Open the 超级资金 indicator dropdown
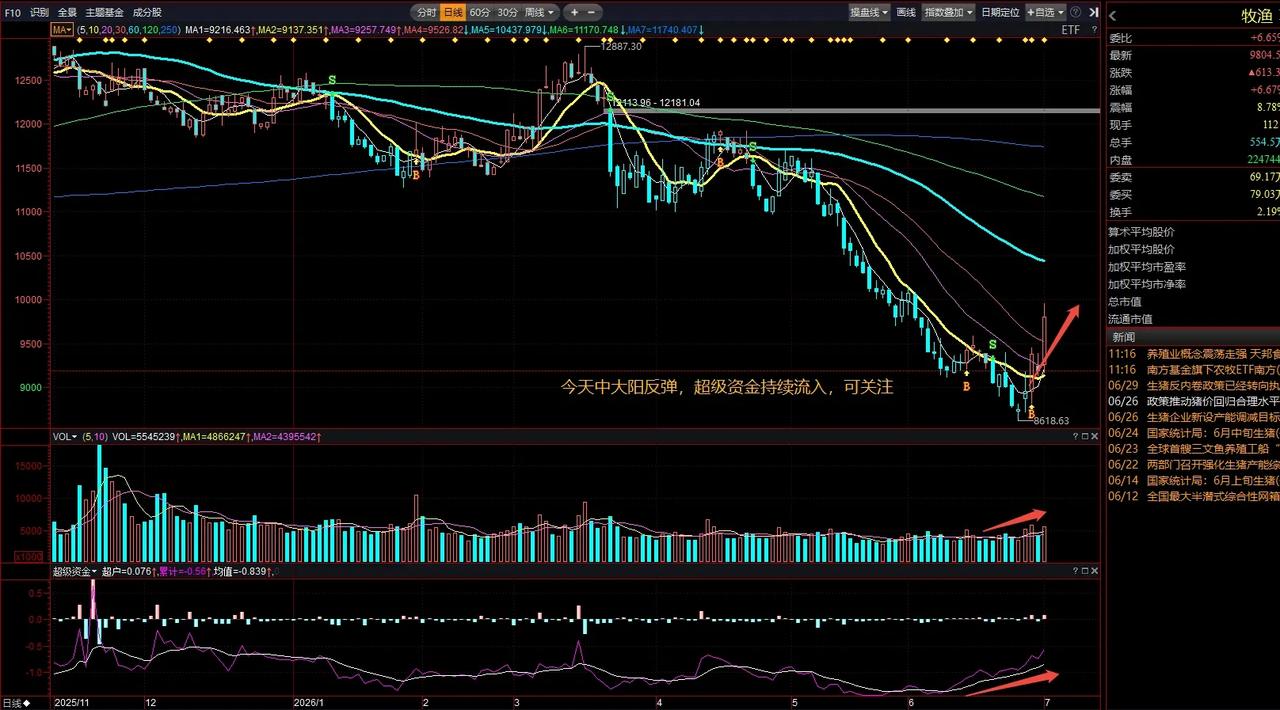 tap(75, 571)
